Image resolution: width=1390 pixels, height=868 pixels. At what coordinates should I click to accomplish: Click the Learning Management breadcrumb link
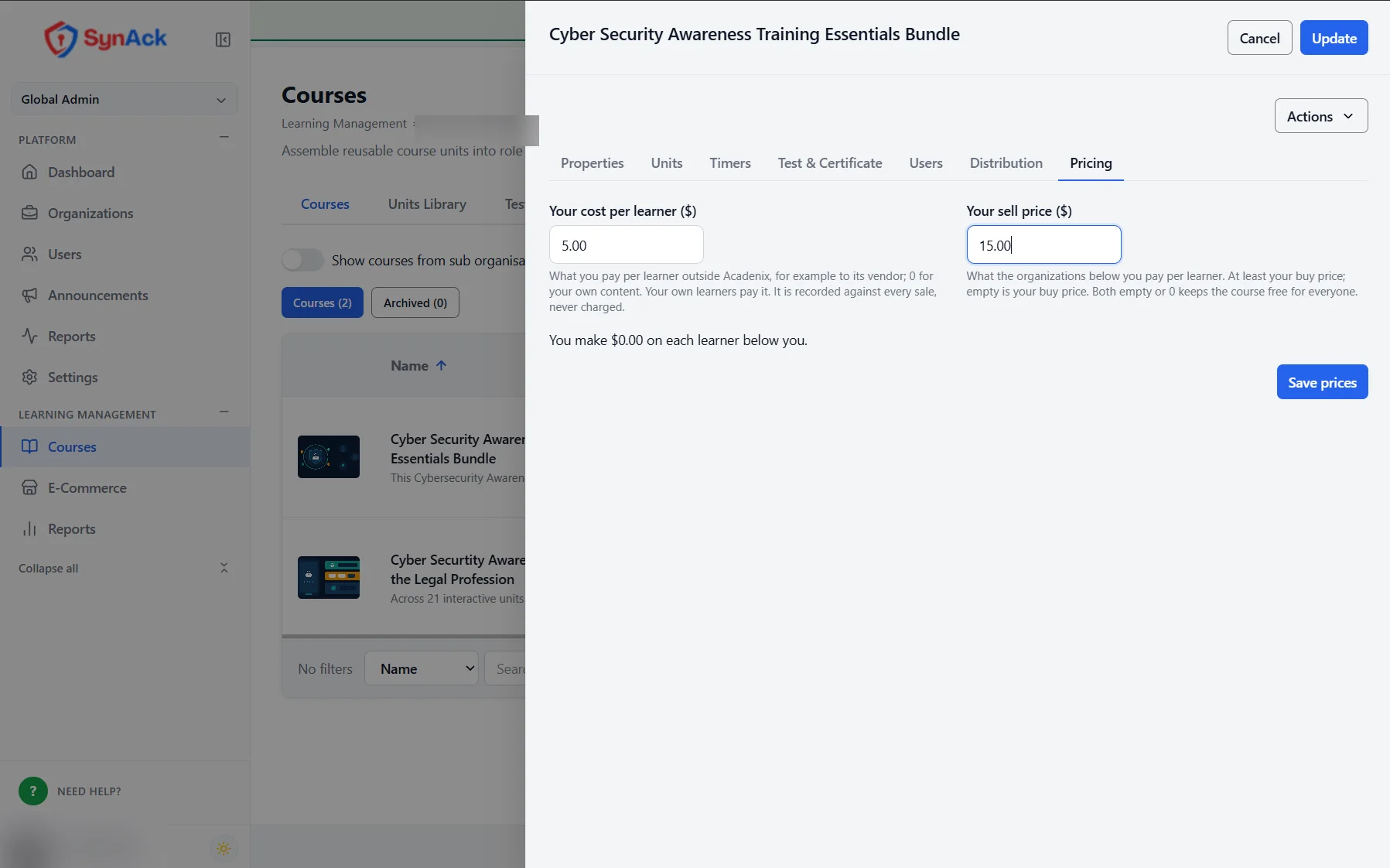tap(343, 124)
